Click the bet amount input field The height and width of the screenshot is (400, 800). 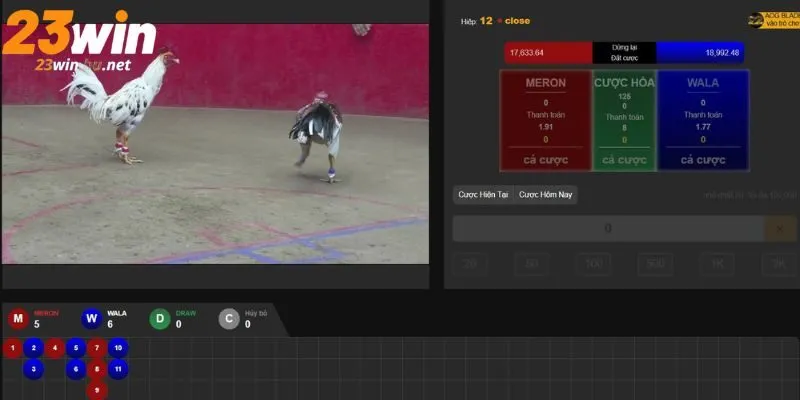coord(607,229)
